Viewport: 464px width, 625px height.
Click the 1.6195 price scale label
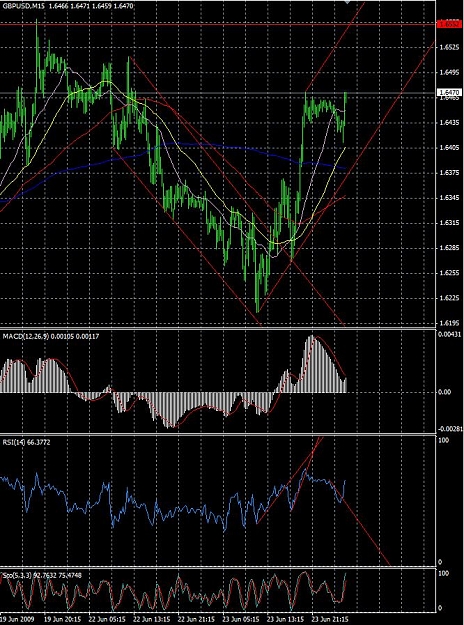coord(448,322)
